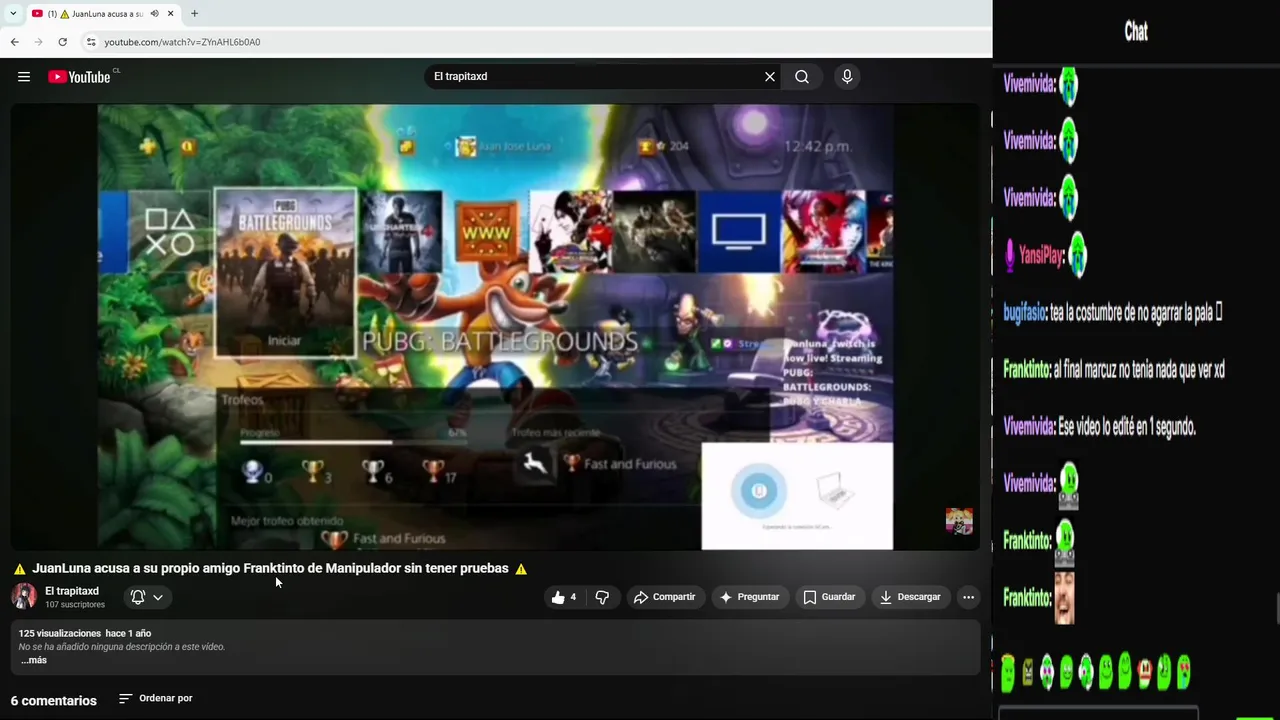1280x720 pixels.
Task: Click the browser back arrow
Action: [14, 42]
